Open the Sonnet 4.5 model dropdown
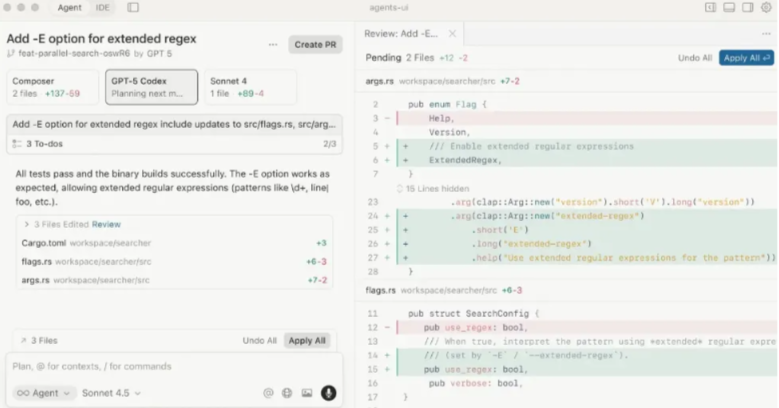Screen dimensions: 779x408 click(x=111, y=393)
